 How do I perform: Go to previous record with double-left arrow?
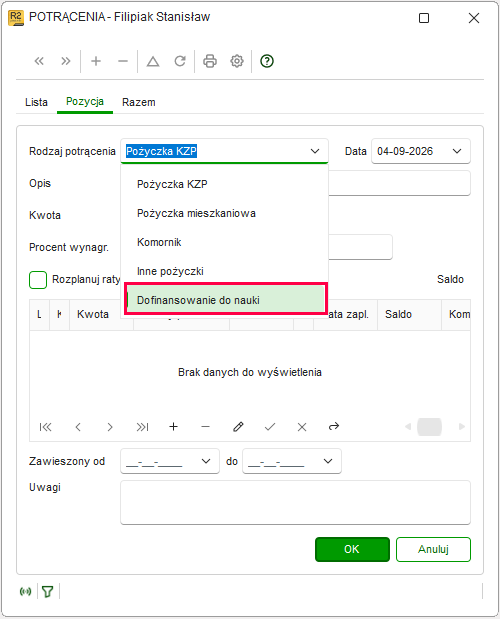[x=39, y=61]
